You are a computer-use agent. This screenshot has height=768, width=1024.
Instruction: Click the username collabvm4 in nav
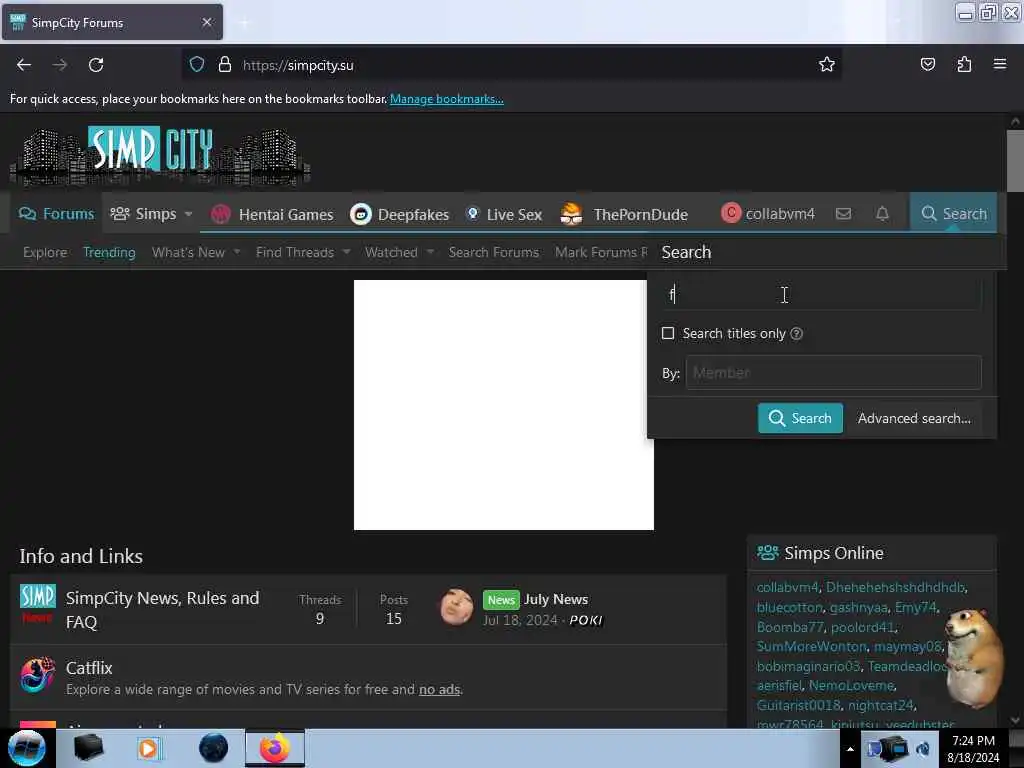pyautogui.click(x=780, y=214)
